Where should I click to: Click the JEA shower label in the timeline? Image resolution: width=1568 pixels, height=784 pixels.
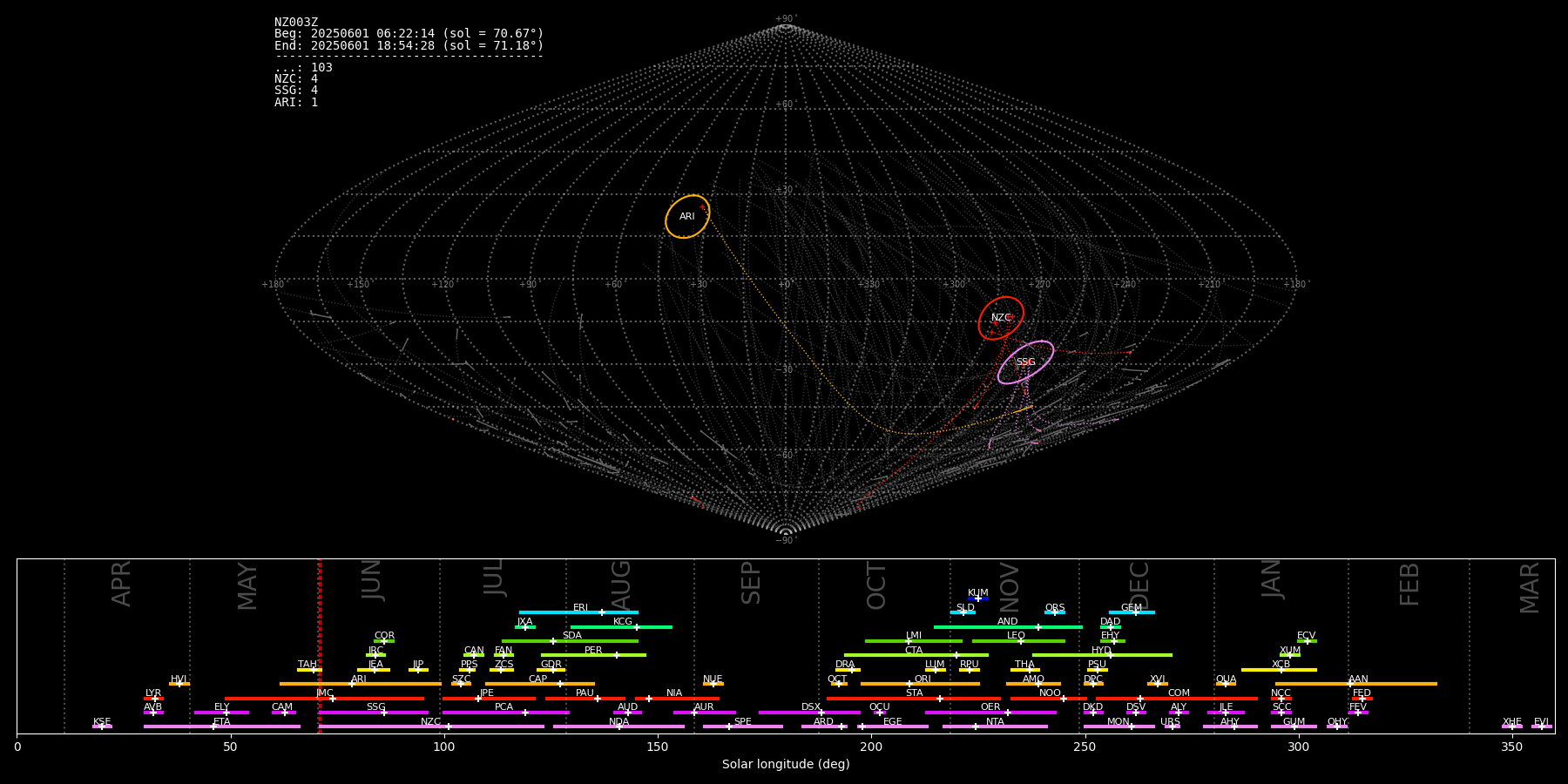(x=375, y=665)
